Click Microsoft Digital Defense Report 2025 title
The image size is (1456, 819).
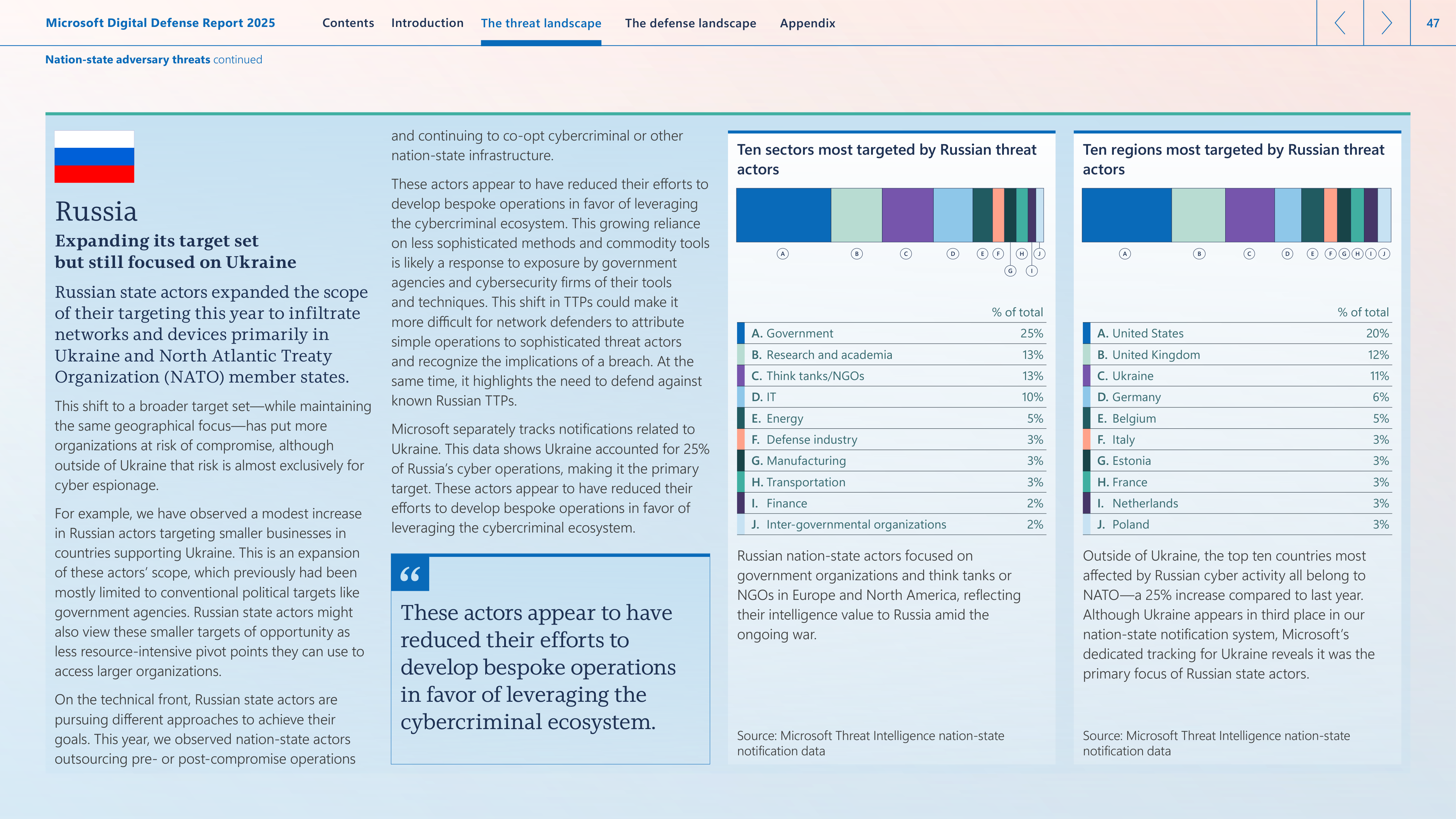tap(161, 23)
